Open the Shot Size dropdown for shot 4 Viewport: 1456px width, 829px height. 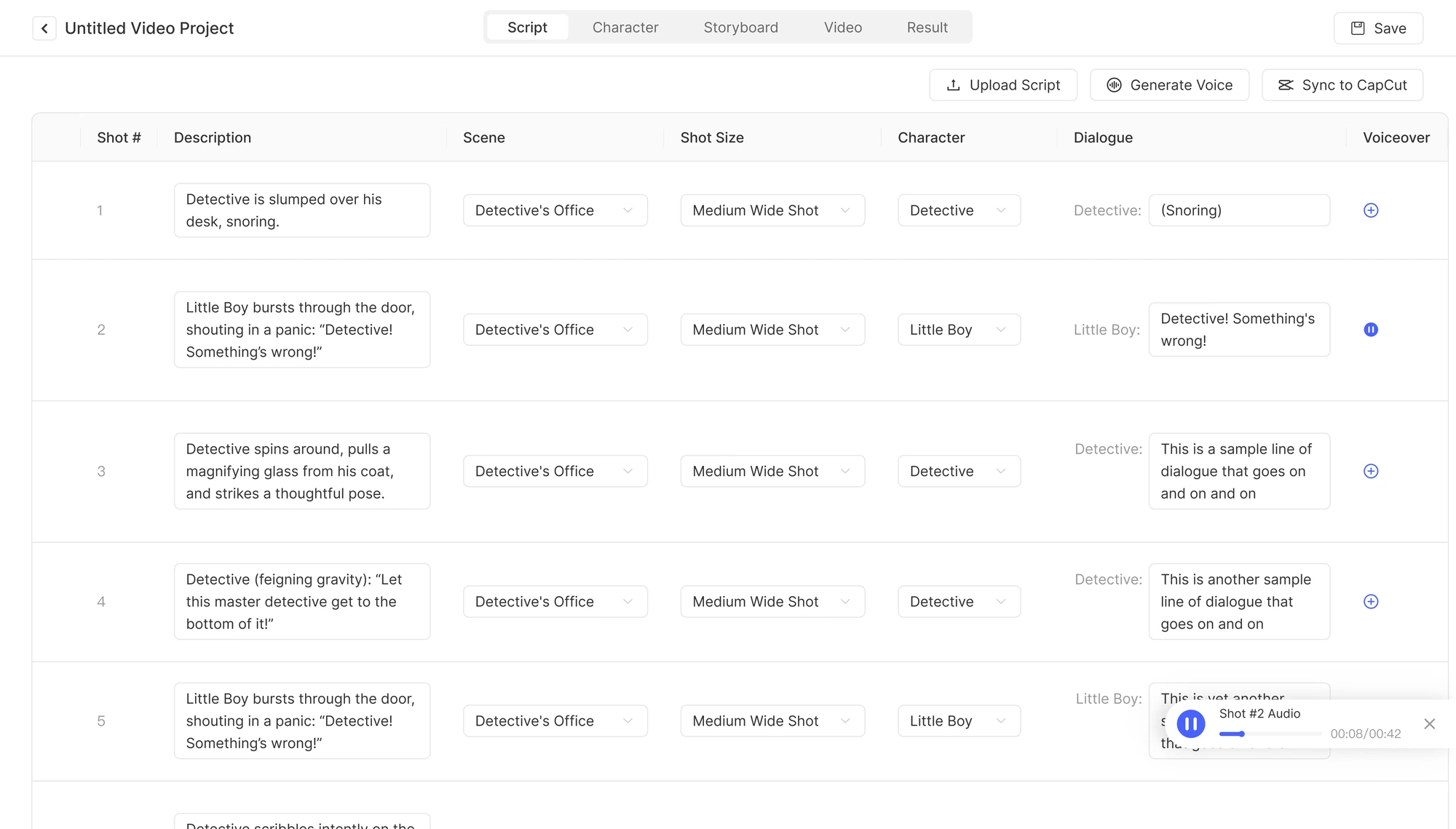pos(772,601)
